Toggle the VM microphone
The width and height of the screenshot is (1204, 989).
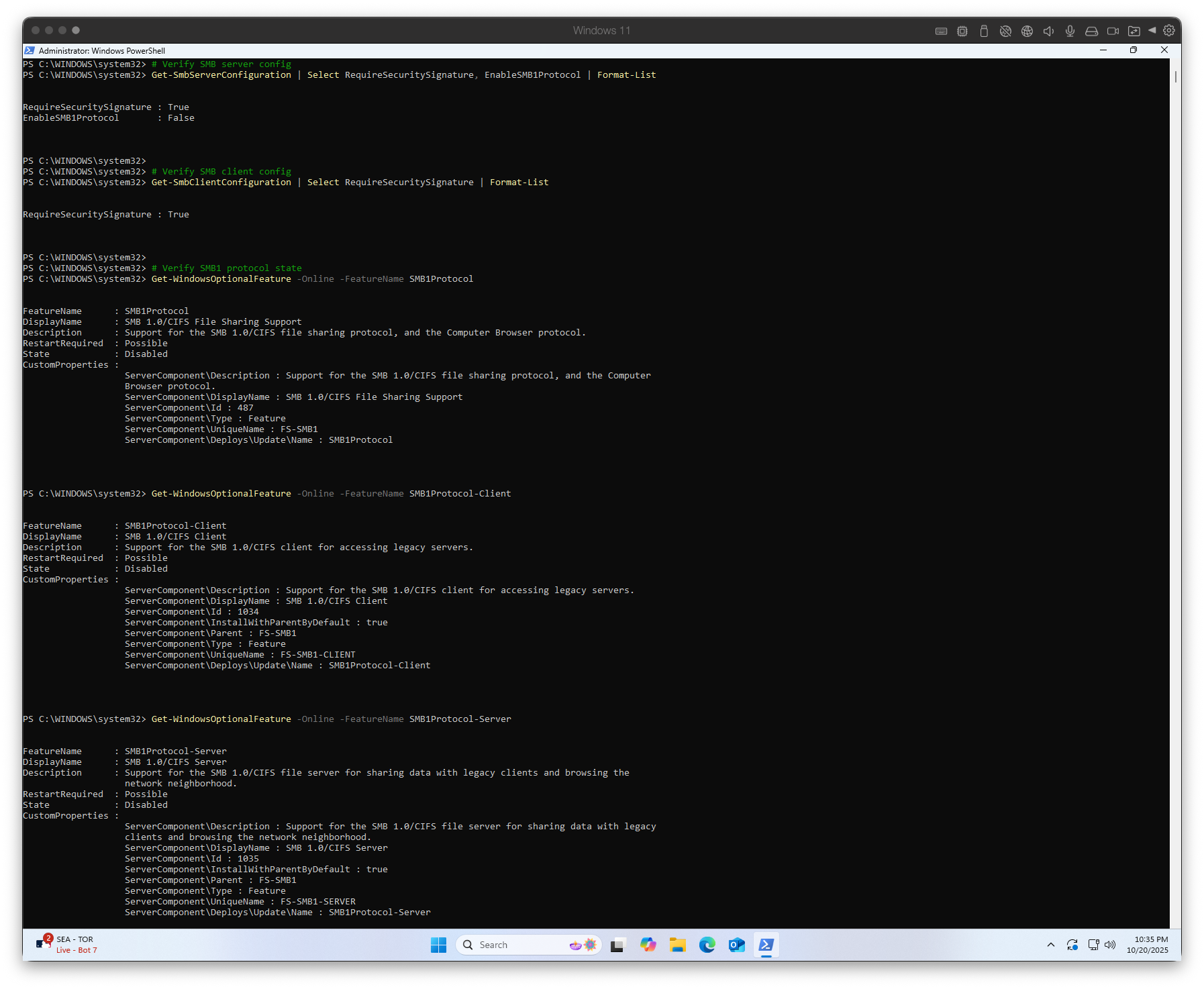(1070, 30)
